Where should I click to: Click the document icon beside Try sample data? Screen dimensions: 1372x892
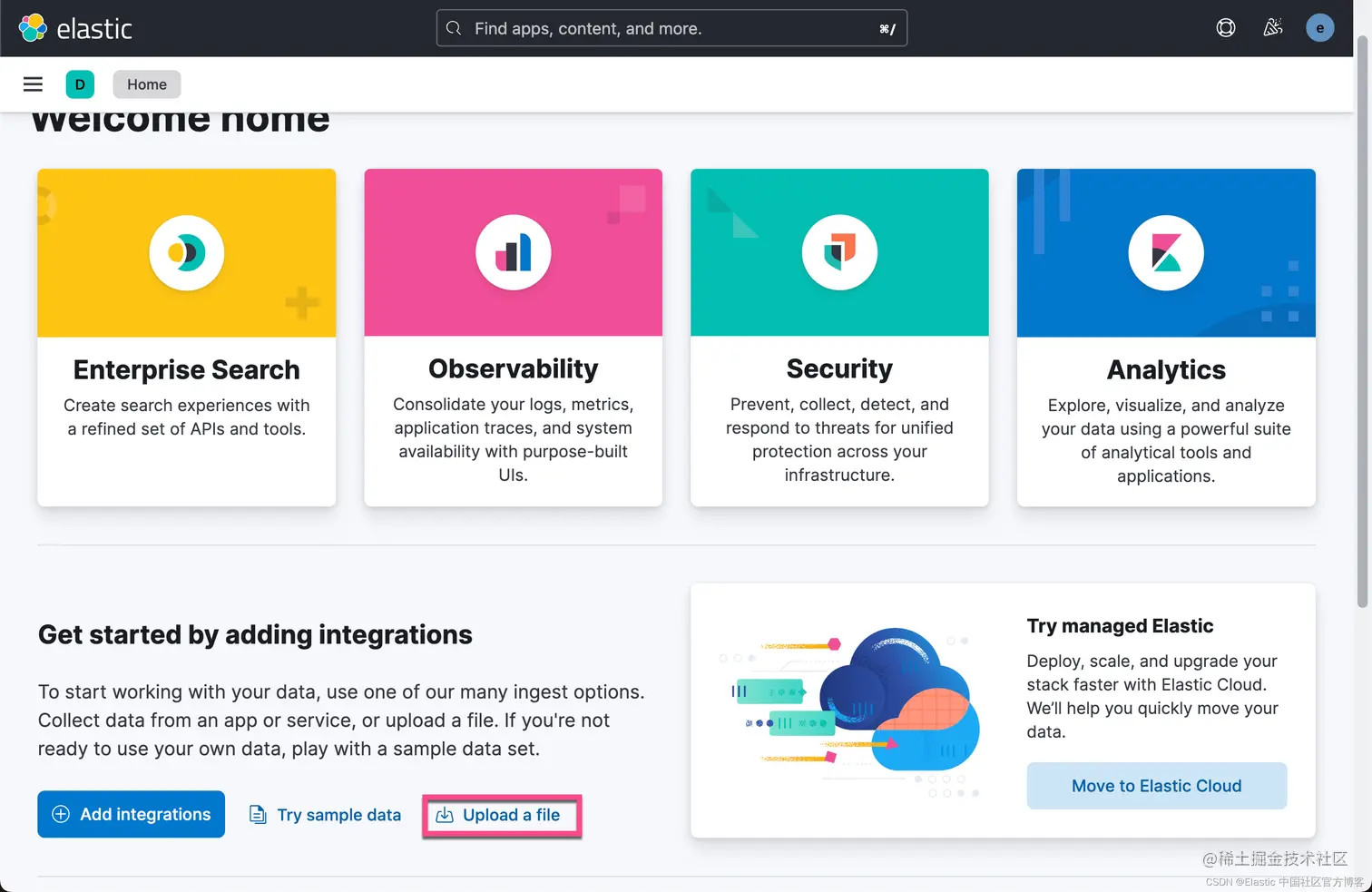click(x=258, y=815)
